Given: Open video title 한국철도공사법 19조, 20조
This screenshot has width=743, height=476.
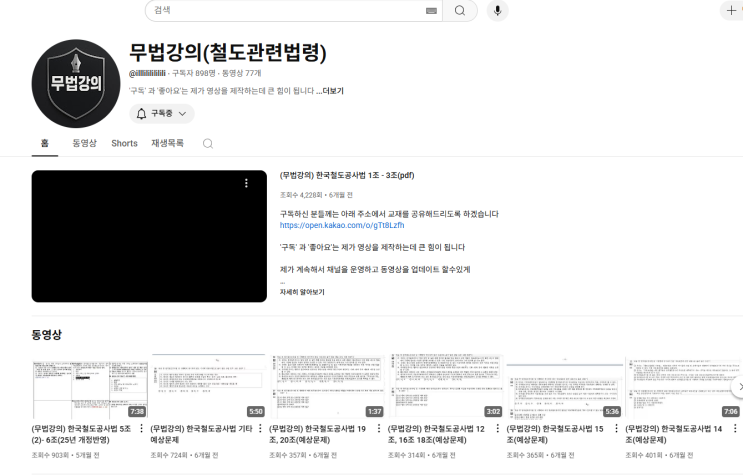Looking at the screenshot, I should pos(317,434).
